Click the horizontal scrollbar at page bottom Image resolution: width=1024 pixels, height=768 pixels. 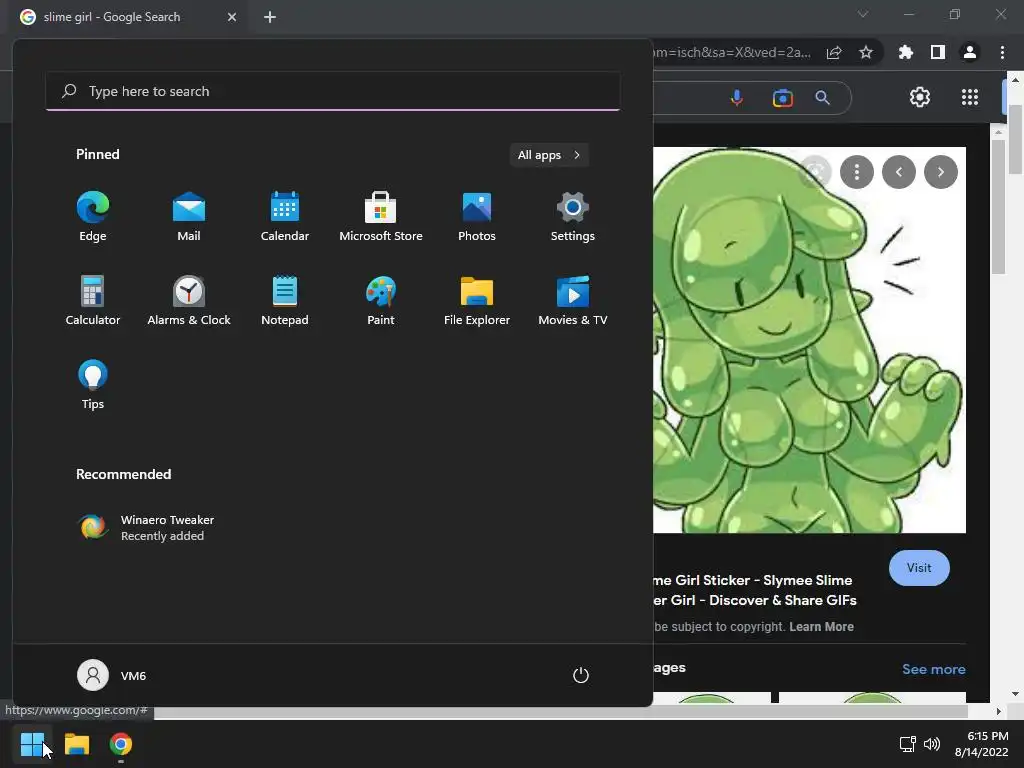[560, 711]
